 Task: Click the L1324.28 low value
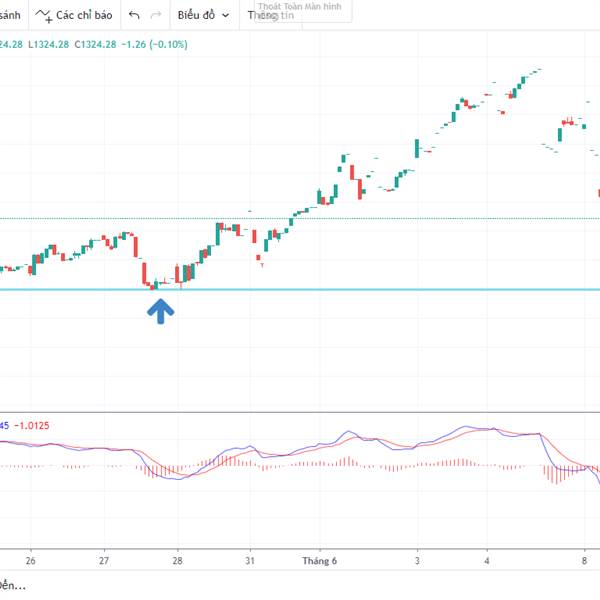pyautogui.click(x=49, y=44)
